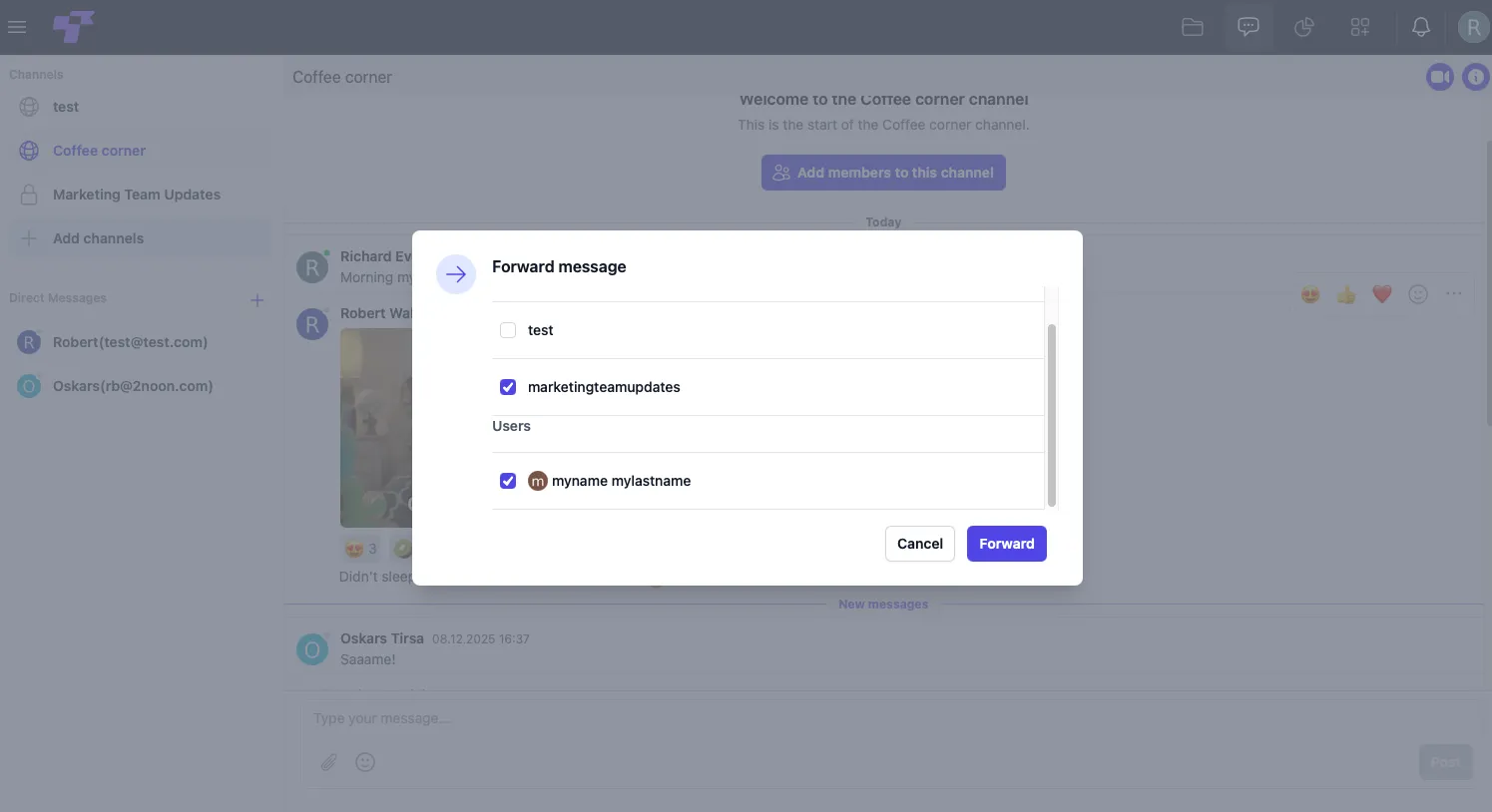Open the apps grid icon in the header
Image resolution: width=1492 pixels, height=812 pixels.
coord(1360,27)
